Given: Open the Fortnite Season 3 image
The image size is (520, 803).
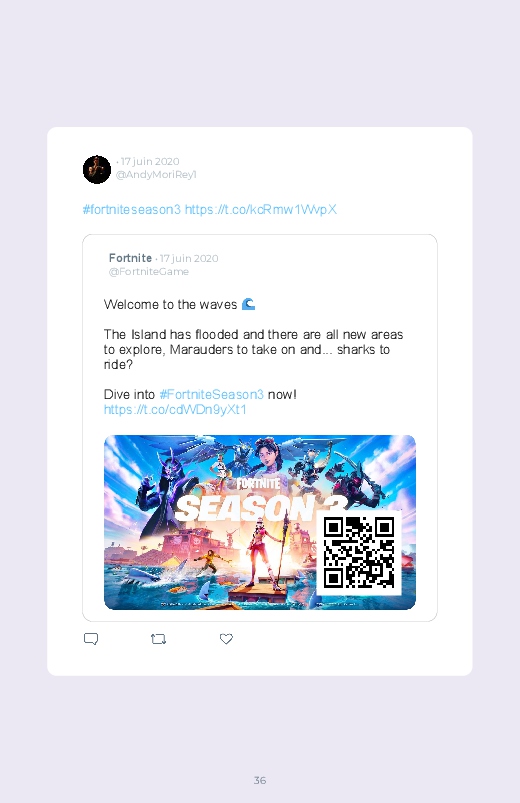Looking at the screenshot, I should click(260, 522).
